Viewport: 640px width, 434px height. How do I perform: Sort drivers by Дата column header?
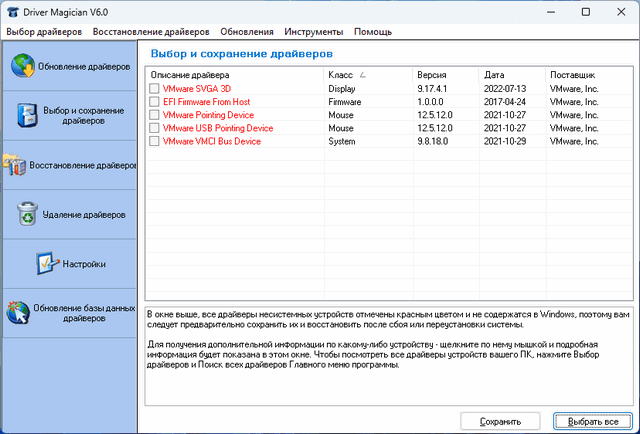[x=495, y=75]
